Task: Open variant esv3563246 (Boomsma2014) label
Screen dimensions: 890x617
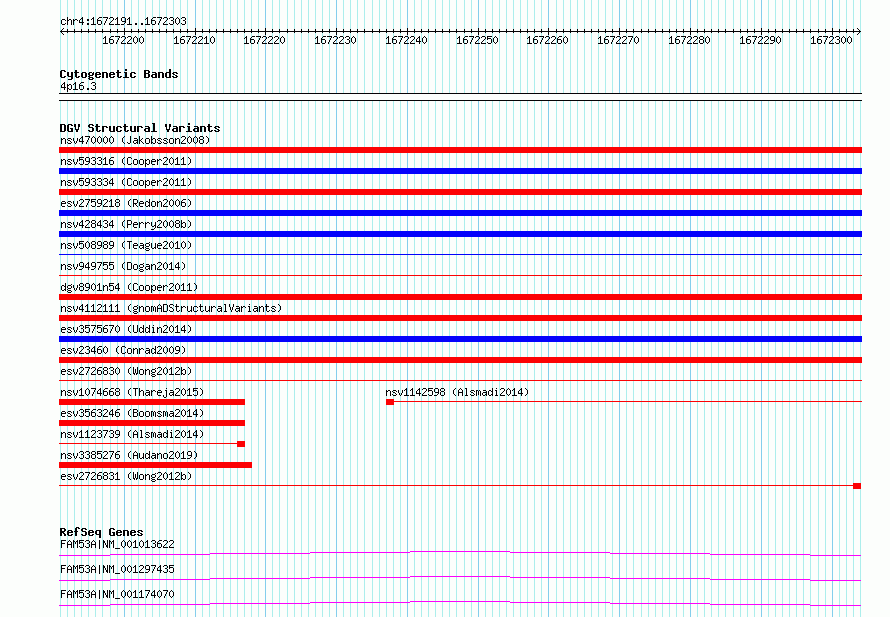Action: (x=132, y=413)
